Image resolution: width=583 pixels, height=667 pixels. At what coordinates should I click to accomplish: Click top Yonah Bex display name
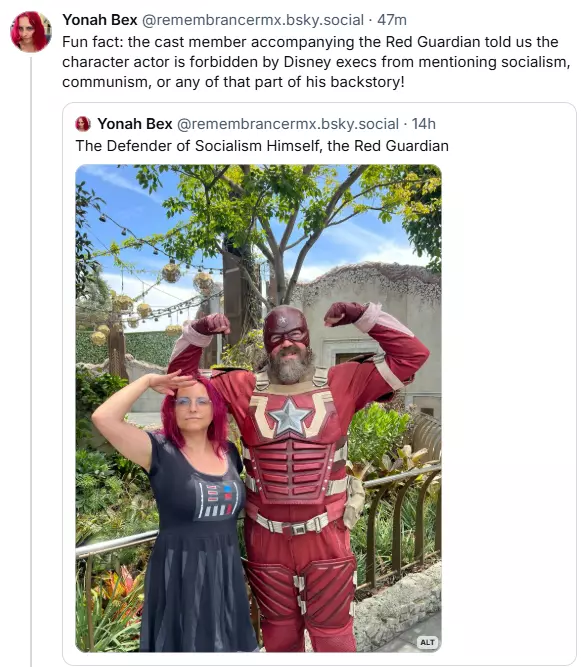[x=100, y=20]
